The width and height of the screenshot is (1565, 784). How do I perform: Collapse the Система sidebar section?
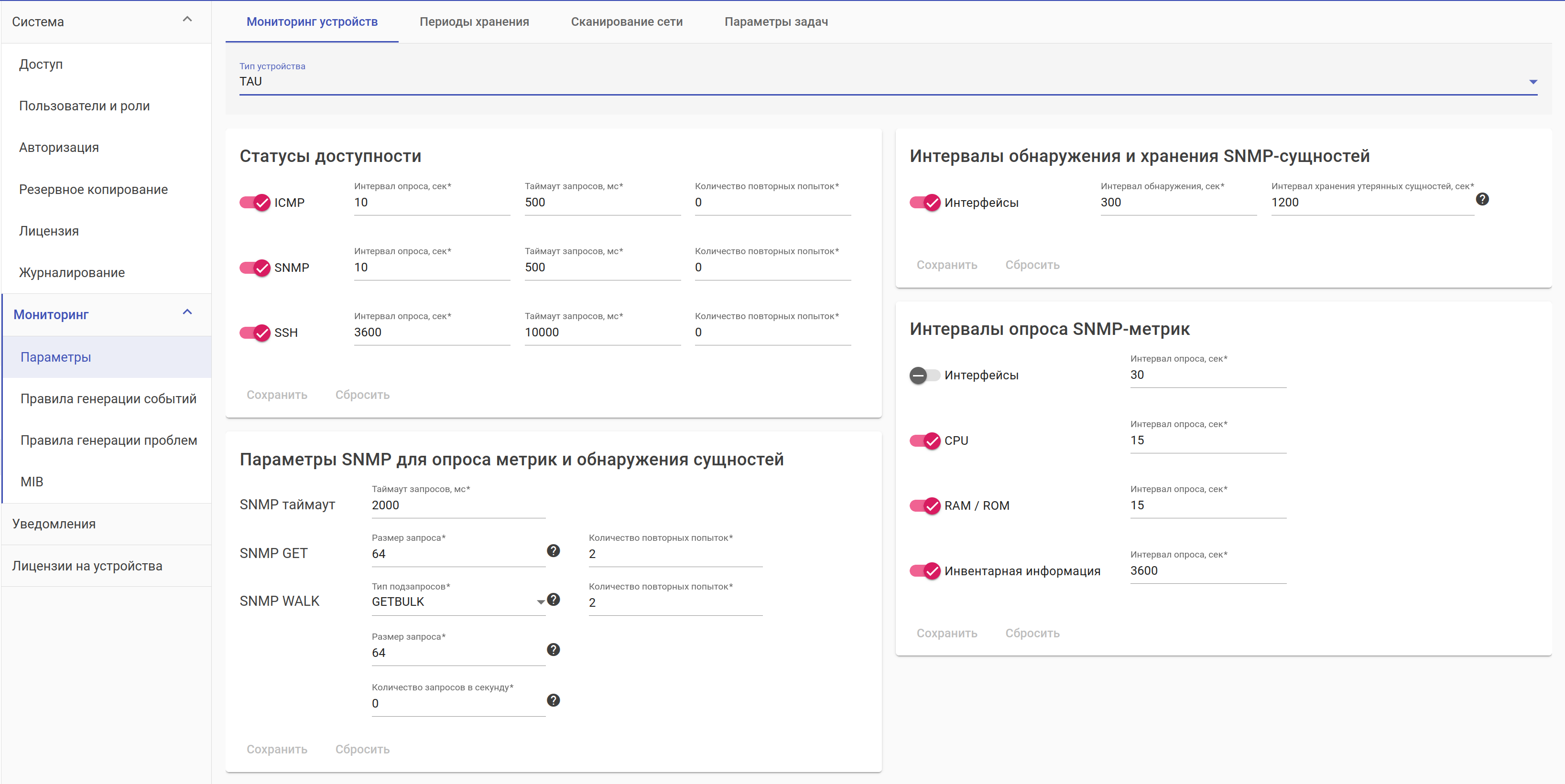pos(187,20)
